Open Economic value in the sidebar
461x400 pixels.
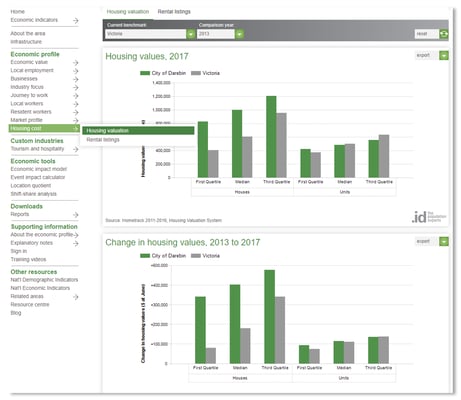pos(29,62)
